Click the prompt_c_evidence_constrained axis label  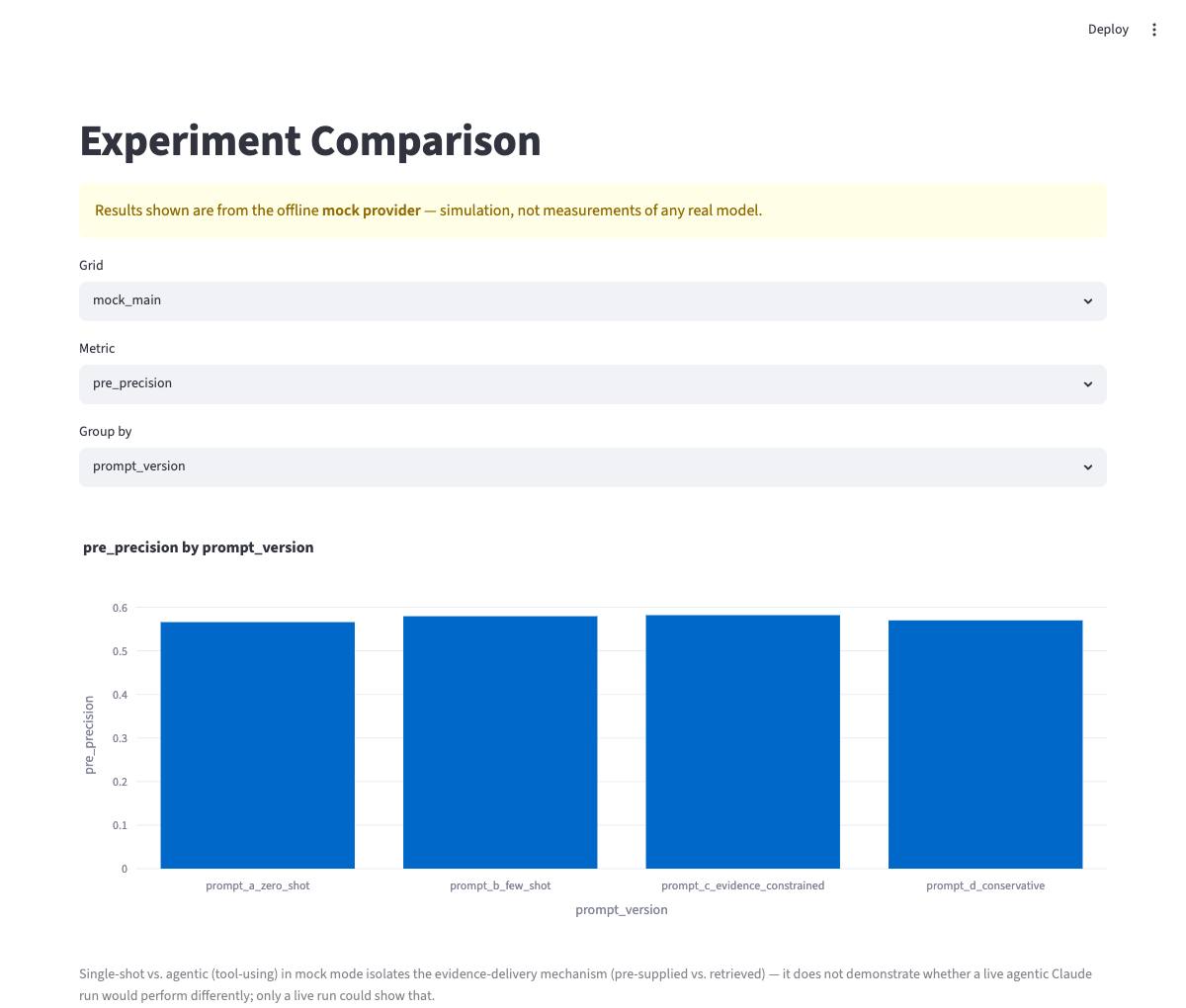tap(743, 885)
